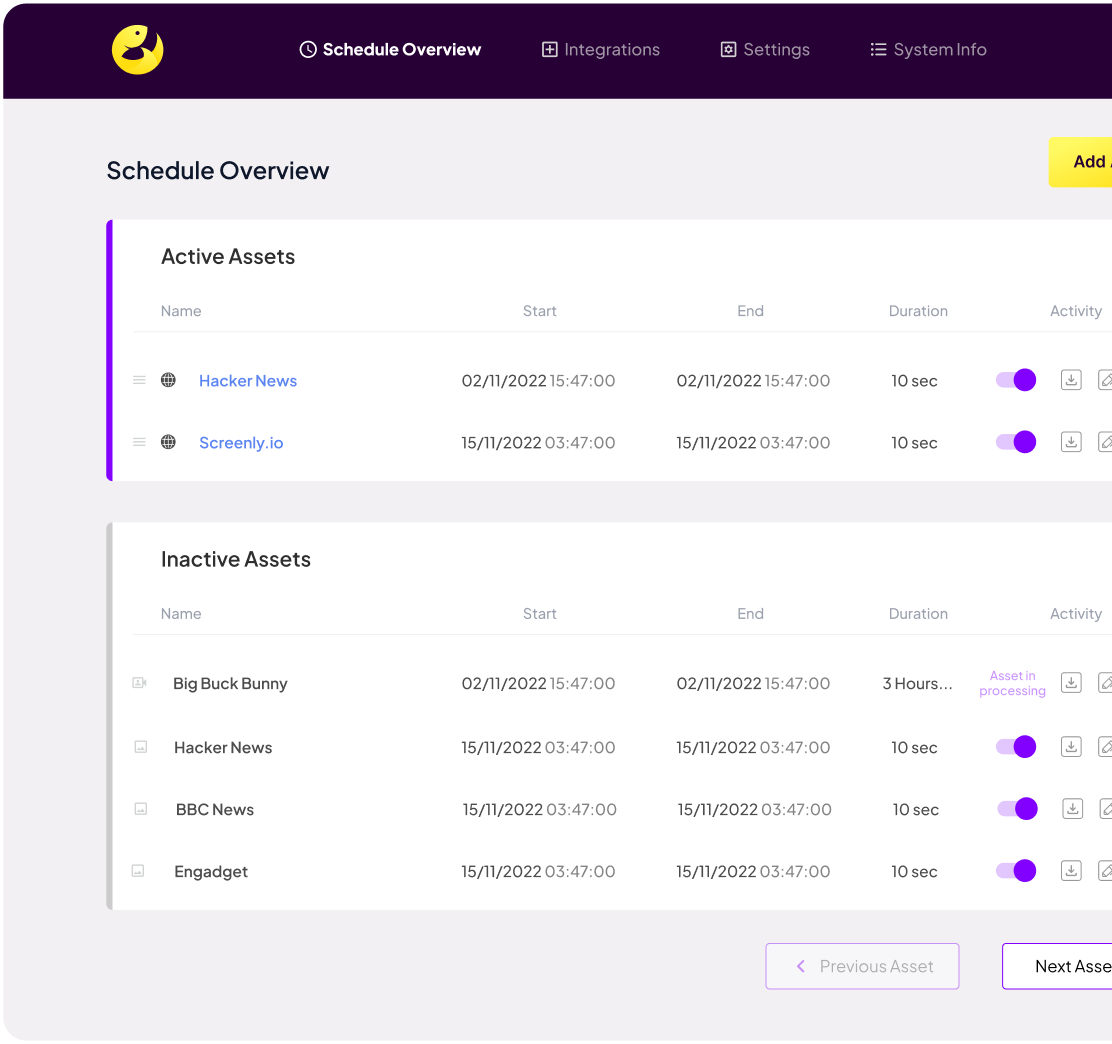
Task: Click the 'Asset in processing' status text
Action: pos(1013,683)
